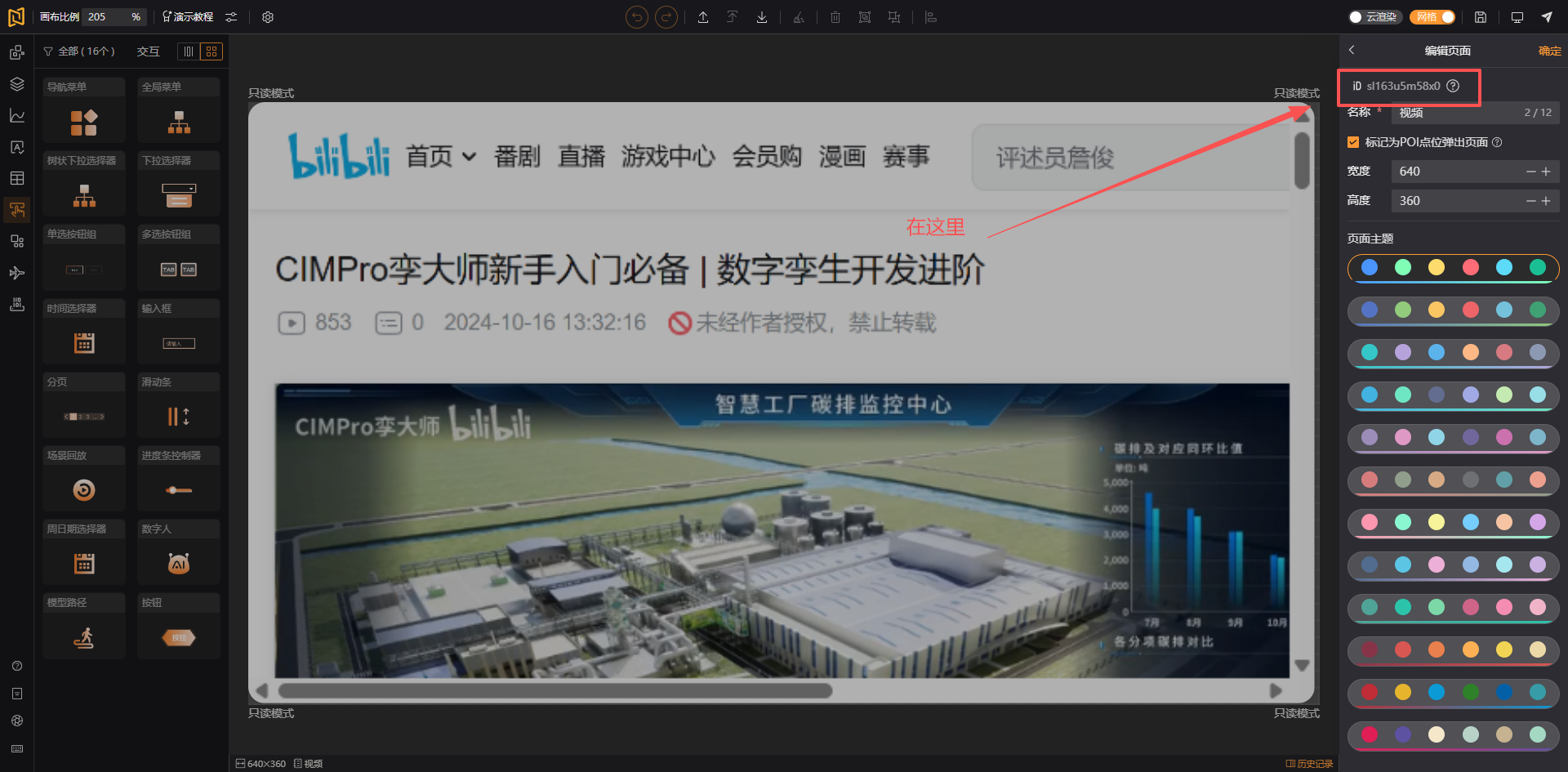The width and height of the screenshot is (1568, 772).
Task: Click the undo arrow in the top toolbar
Action: (637, 17)
